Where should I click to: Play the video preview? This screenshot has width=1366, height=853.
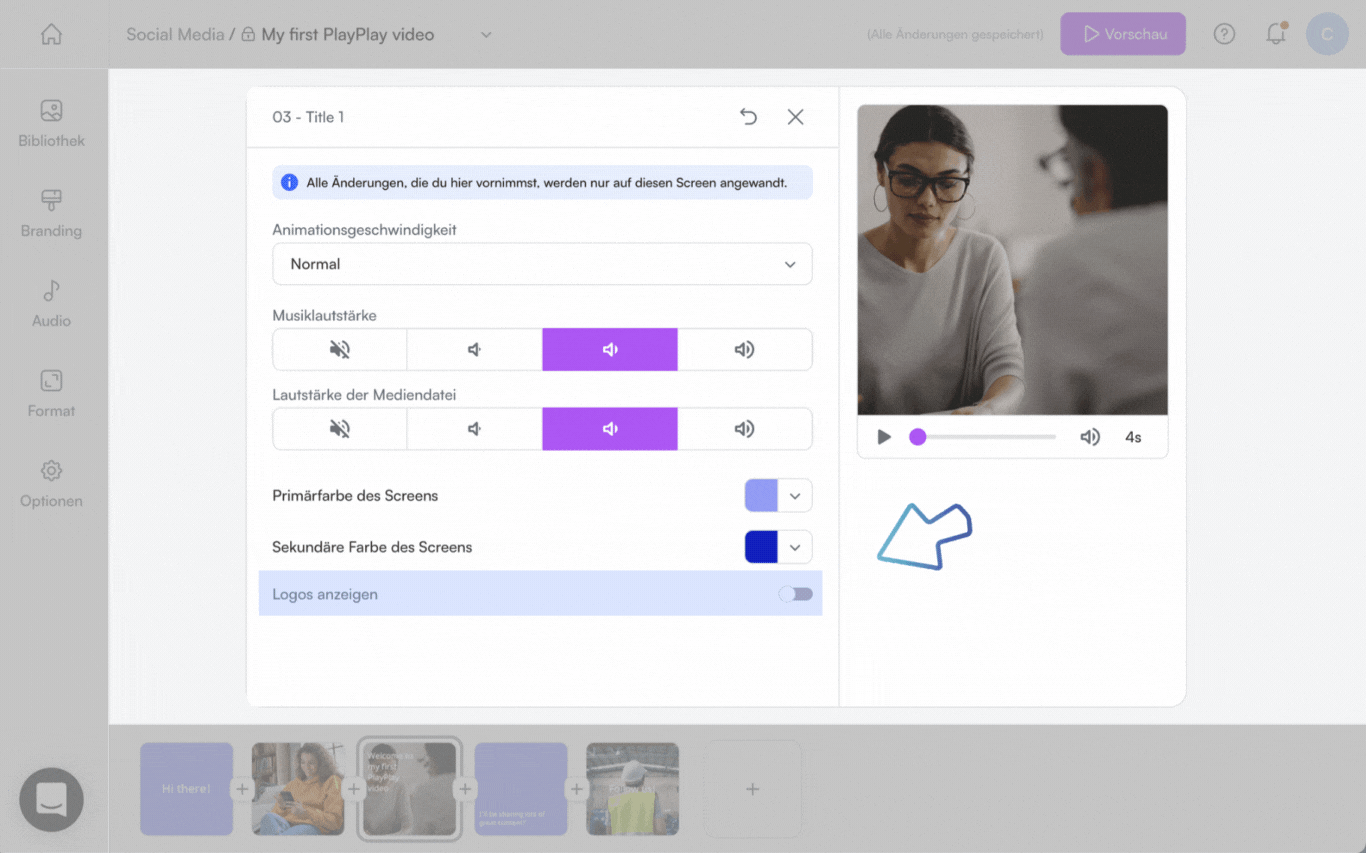click(x=884, y=437)
